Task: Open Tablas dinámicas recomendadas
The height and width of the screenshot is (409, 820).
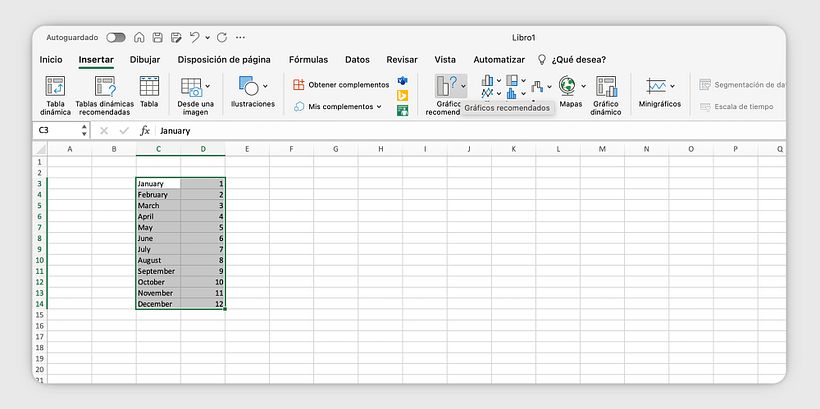Action: [x=105, y=96]
